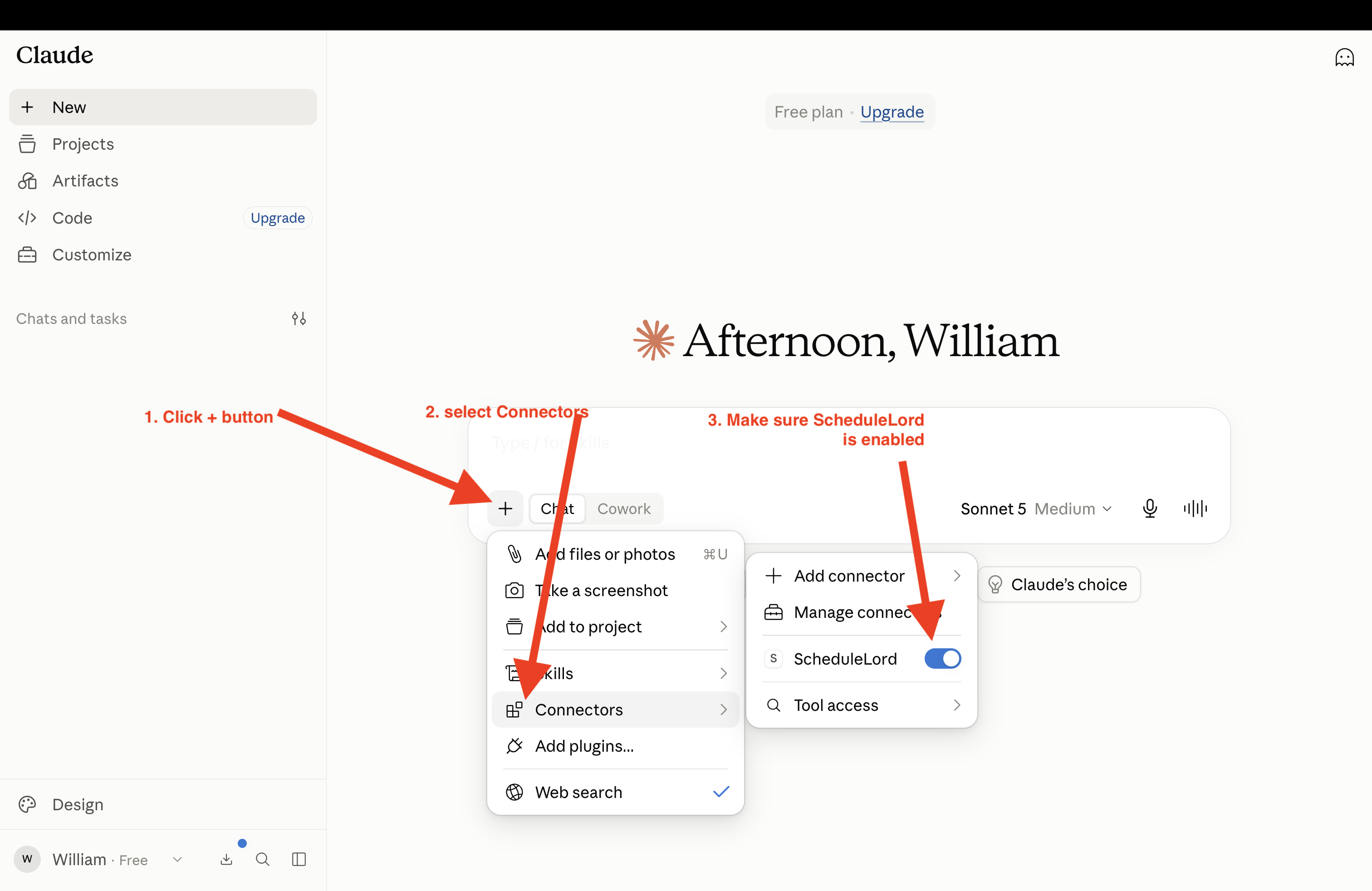The image size is (1372, 891).
Task: Open the Sonnet 5 Medium model dropdown
Action: click(x=1036, y=509)
